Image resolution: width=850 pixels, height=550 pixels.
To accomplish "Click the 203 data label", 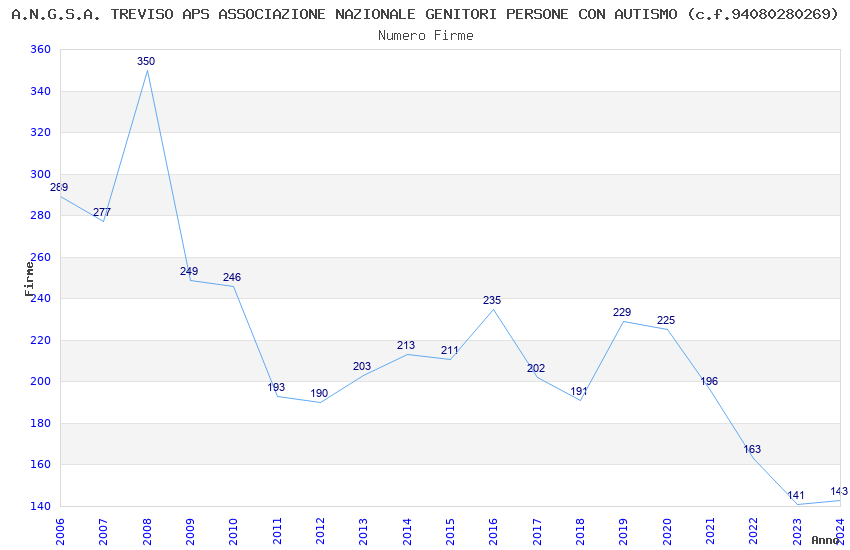I will (362, 366).
